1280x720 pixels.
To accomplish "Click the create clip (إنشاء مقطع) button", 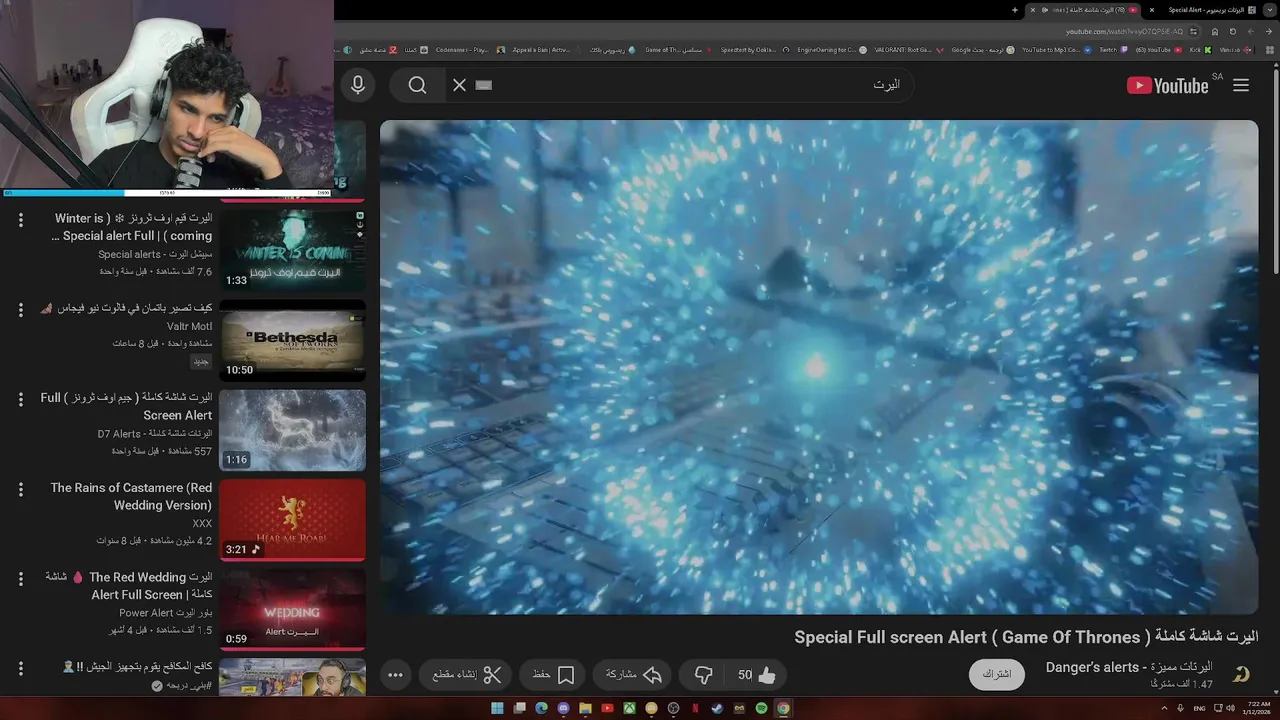I will pos(467,675).
